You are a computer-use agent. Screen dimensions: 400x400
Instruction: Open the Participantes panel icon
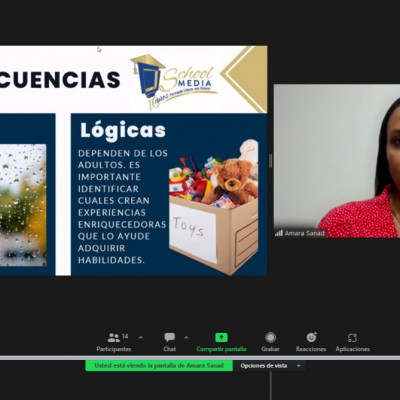click(114, 338)
